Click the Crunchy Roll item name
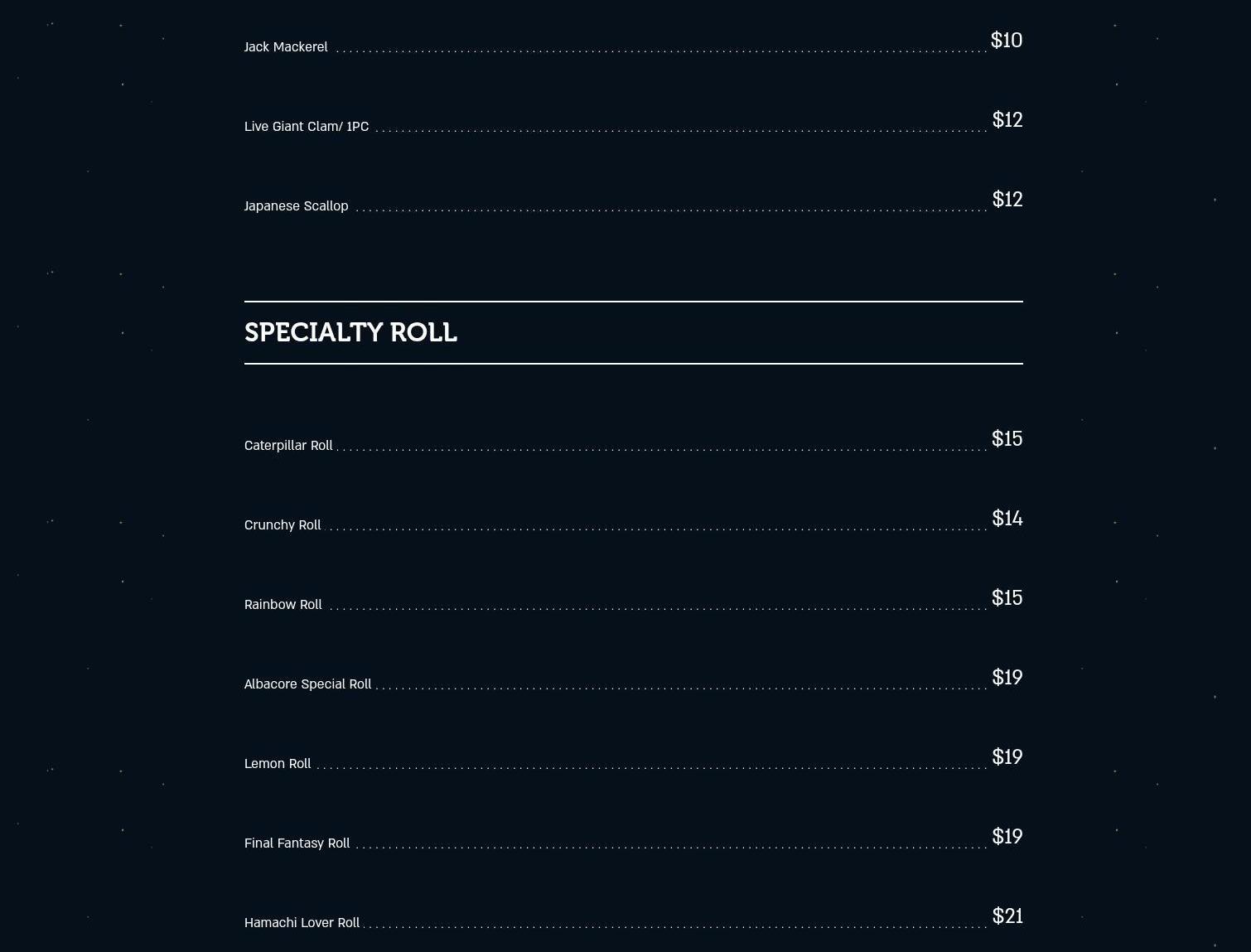The image size is (1251, 952). (x=283, y=525)
